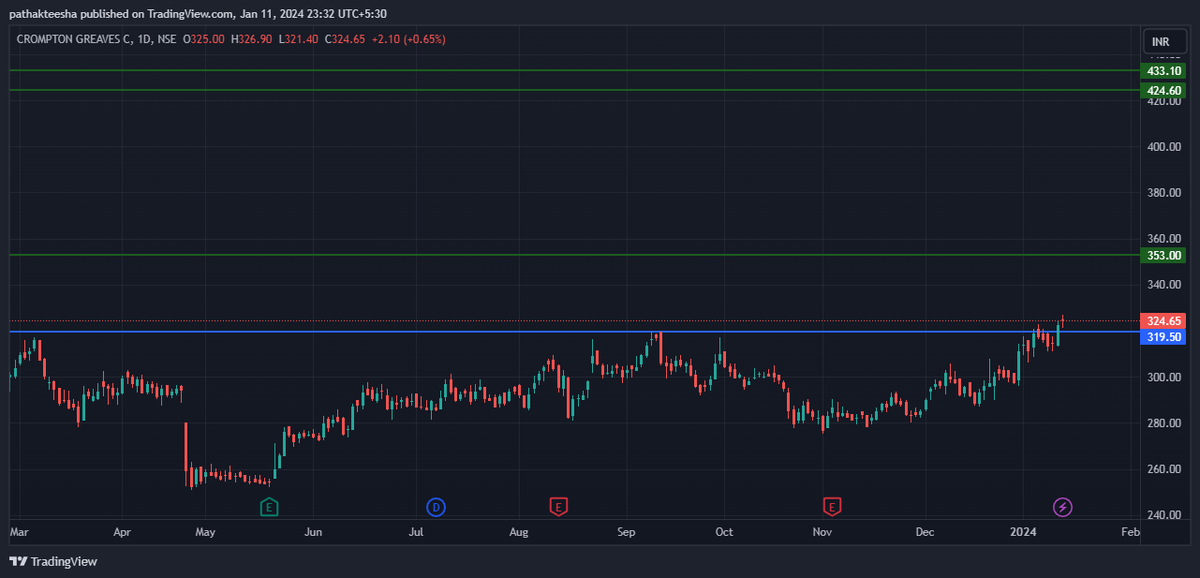Select the topmost green horizontal line at 433.10
Viewport: 1200px width, 578px height.
pyautogui.click(x=574, y=70)
